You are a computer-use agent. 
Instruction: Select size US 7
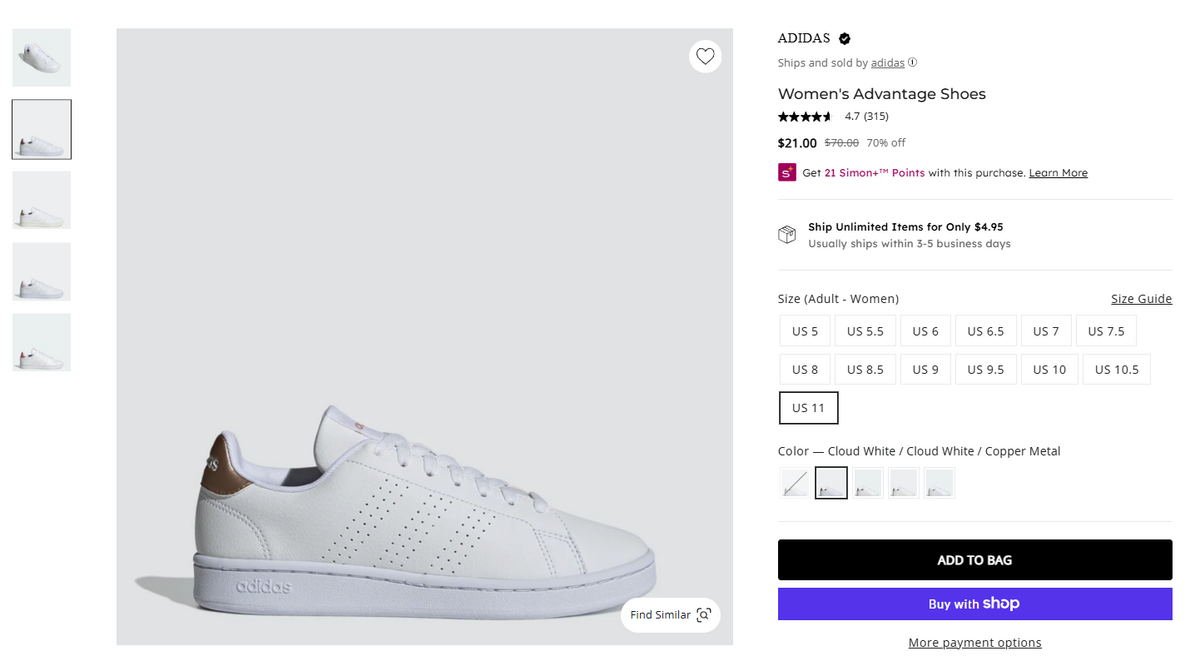(x=1046, y=331)
